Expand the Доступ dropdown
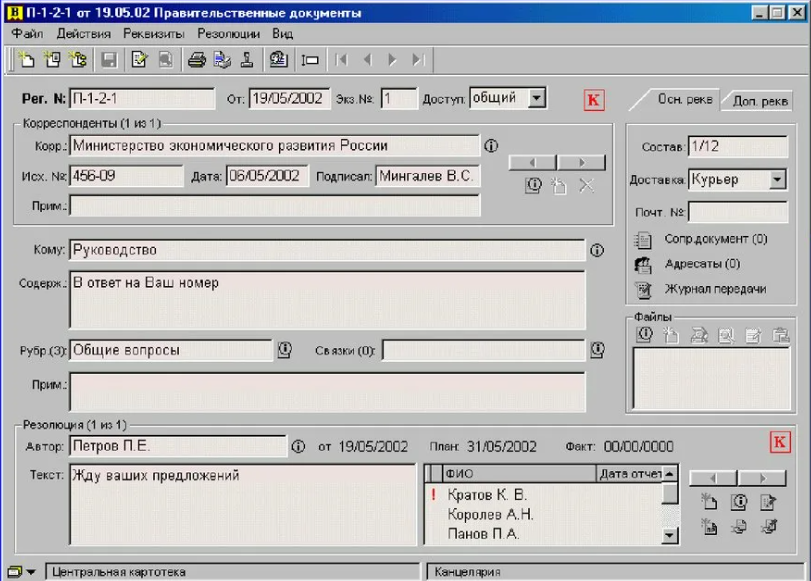 537,98
